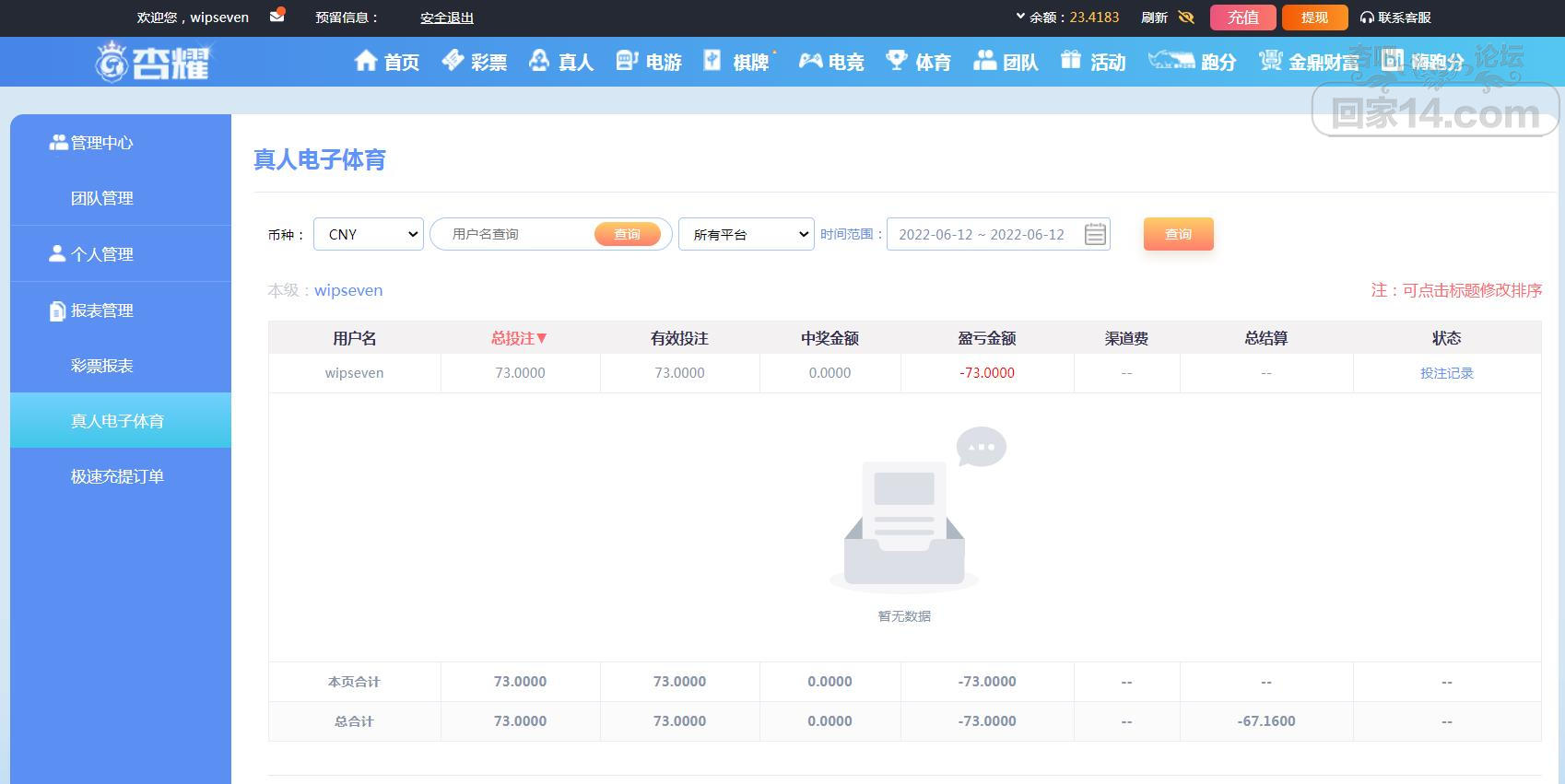Click the calendar icon in date range
The image size is (1565, 784).
click(x=1095, y=234)
